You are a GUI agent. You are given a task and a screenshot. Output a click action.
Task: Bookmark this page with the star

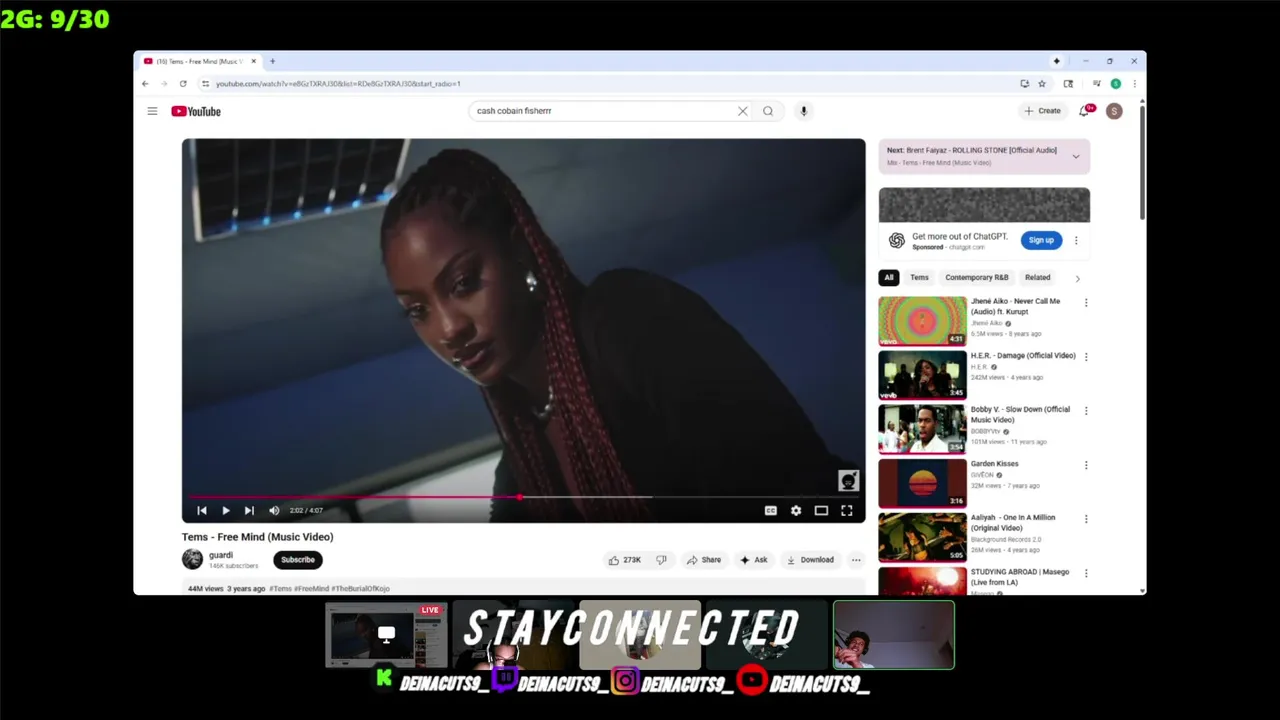click(1041, 84)
